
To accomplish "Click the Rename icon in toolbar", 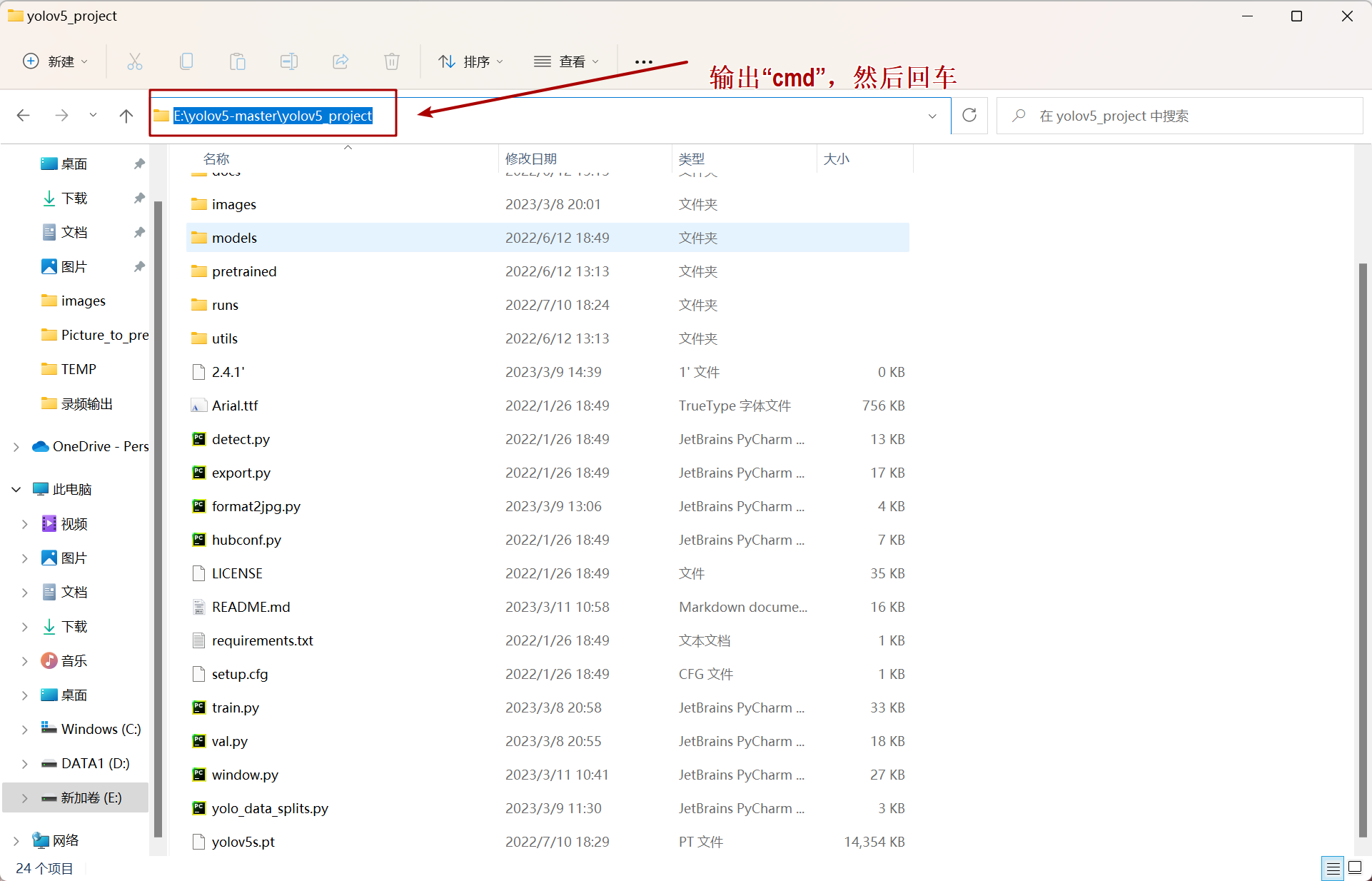I will point(289,61).
